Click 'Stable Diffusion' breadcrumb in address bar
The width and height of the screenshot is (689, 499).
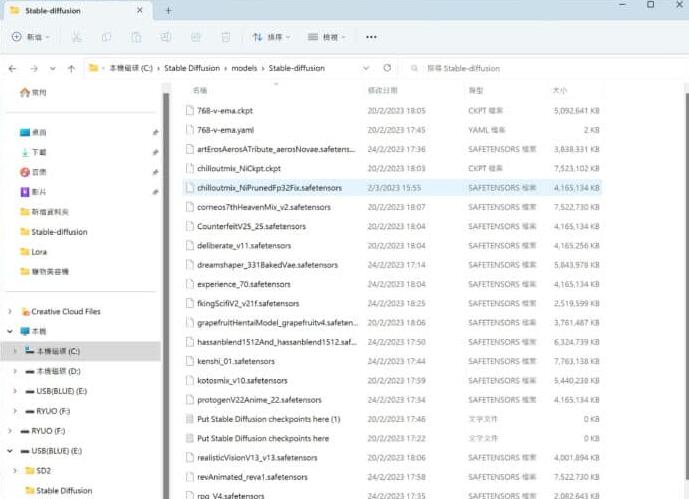(192, 68)
